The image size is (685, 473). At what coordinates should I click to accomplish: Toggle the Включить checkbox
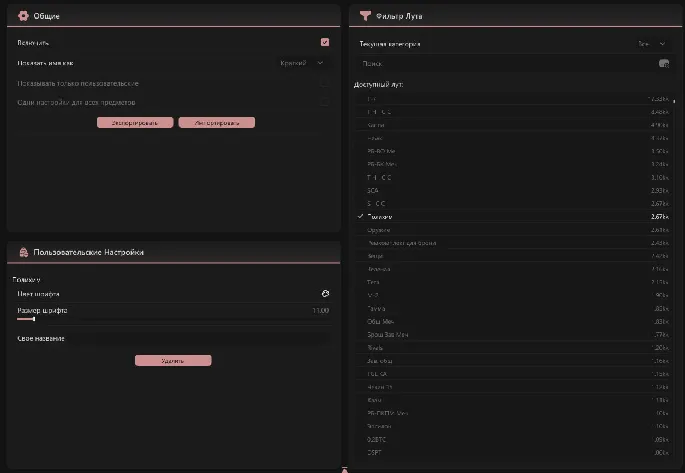325,43
